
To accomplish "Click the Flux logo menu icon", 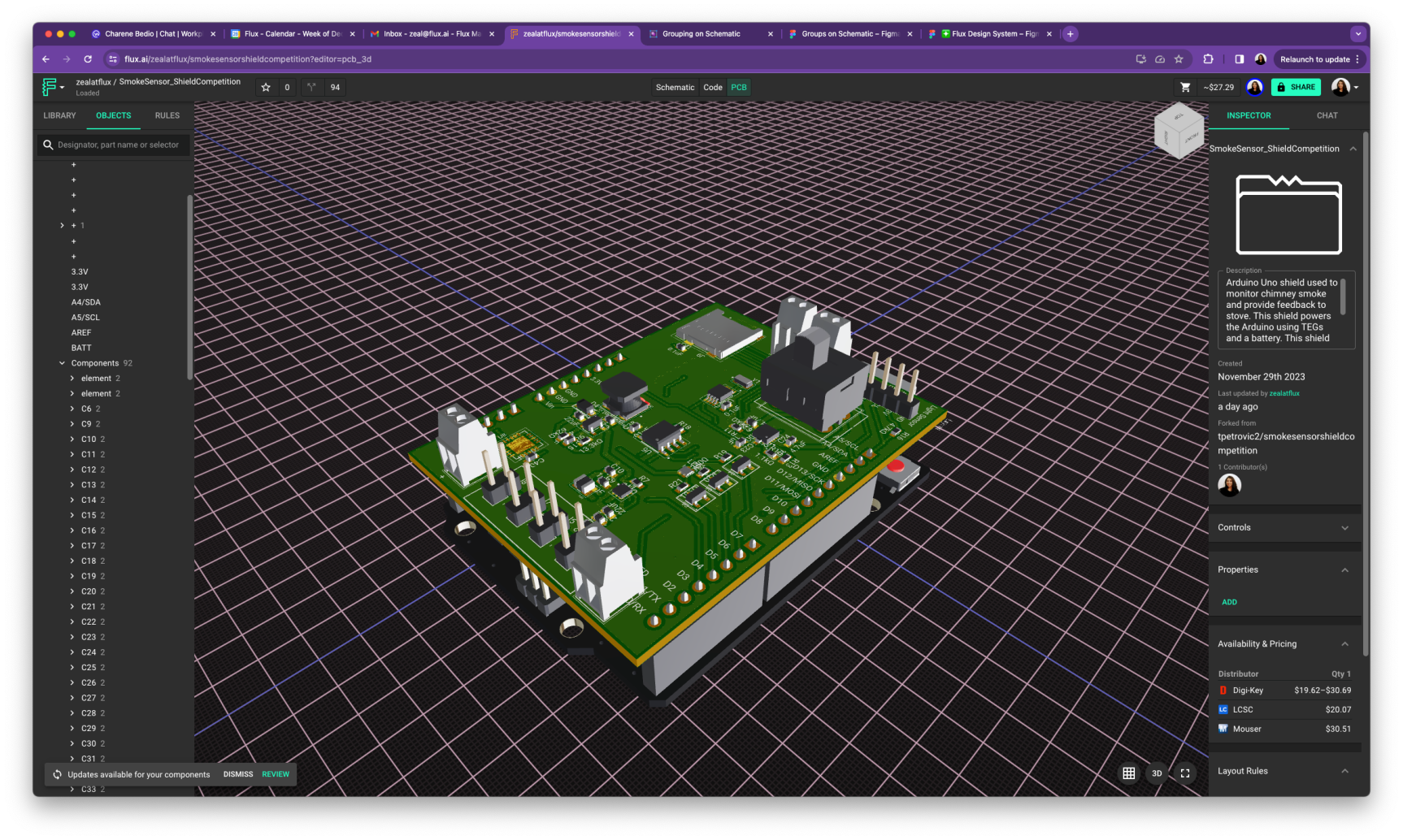I will click(50, 87).
